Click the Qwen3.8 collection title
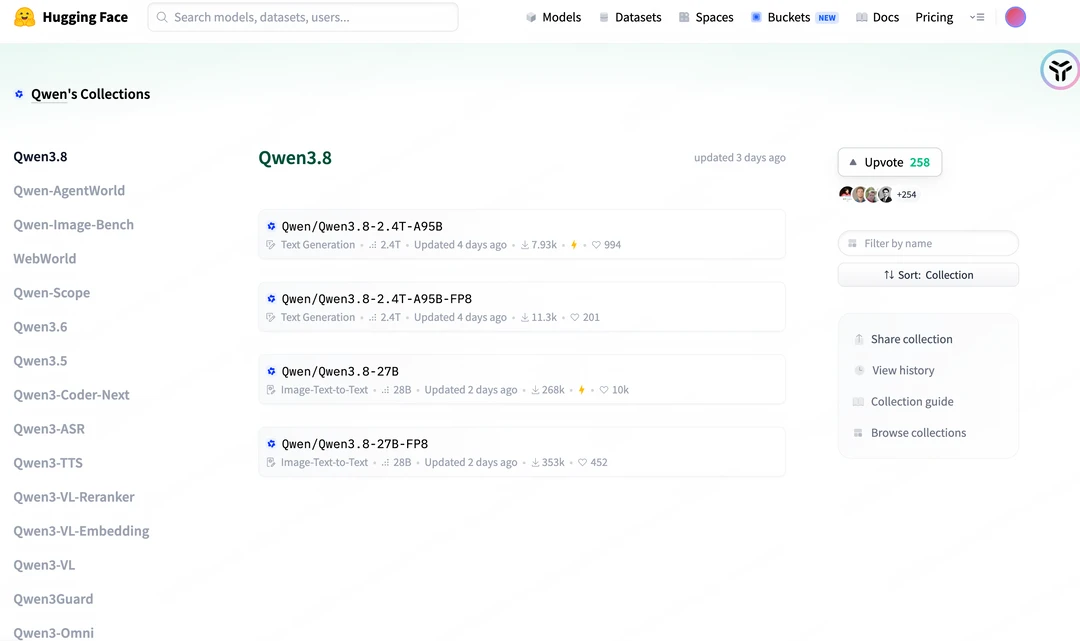 (295, 158)
